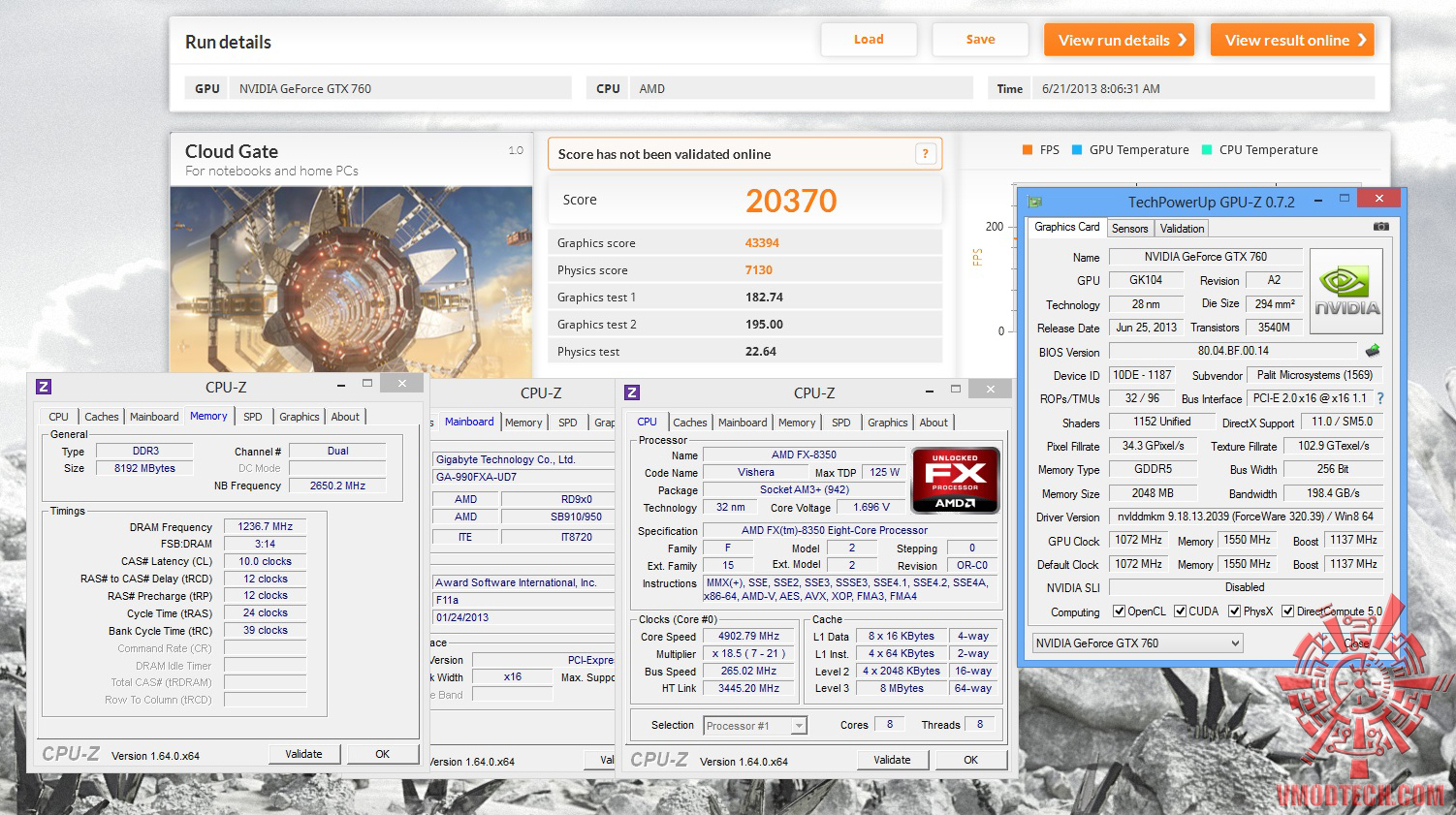The height and width of the screenshot is (815, 1456).
Task: Click the Physics score value 7130
Action: [x=759, y=270]
